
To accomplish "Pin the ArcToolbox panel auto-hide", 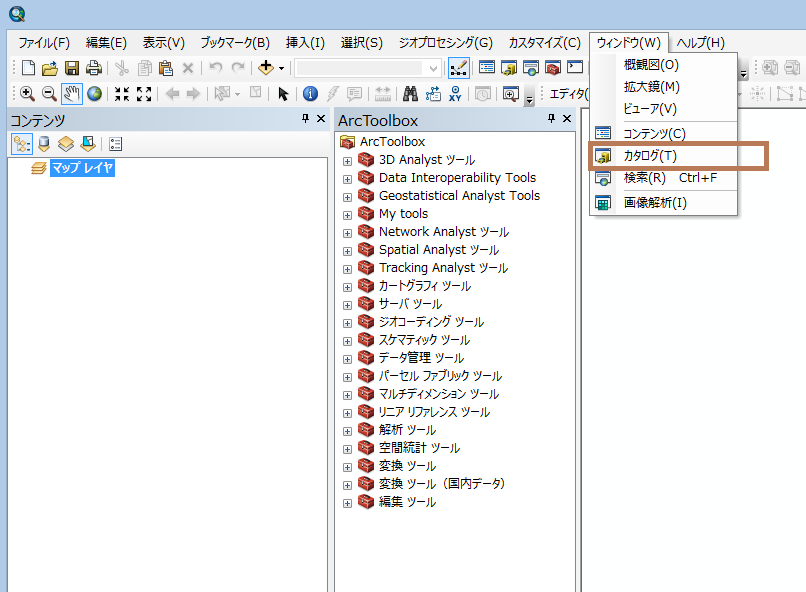I will 552,119.
